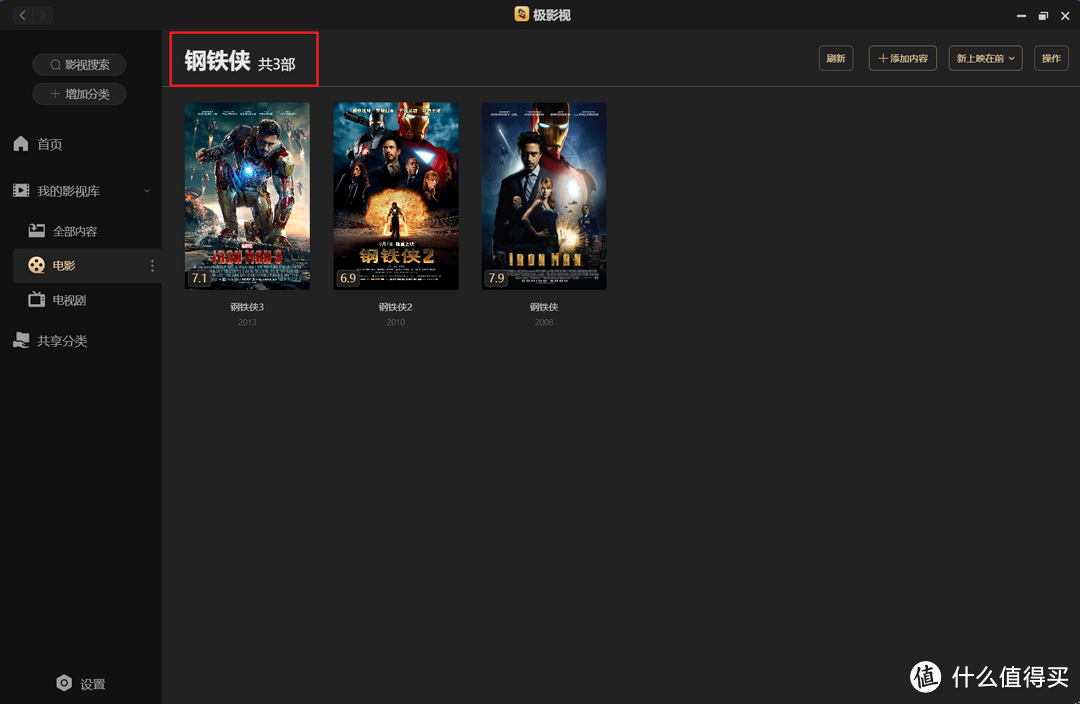Restore down the 极影视 window
This screenshot has height=704, width=1080.
1043,15
